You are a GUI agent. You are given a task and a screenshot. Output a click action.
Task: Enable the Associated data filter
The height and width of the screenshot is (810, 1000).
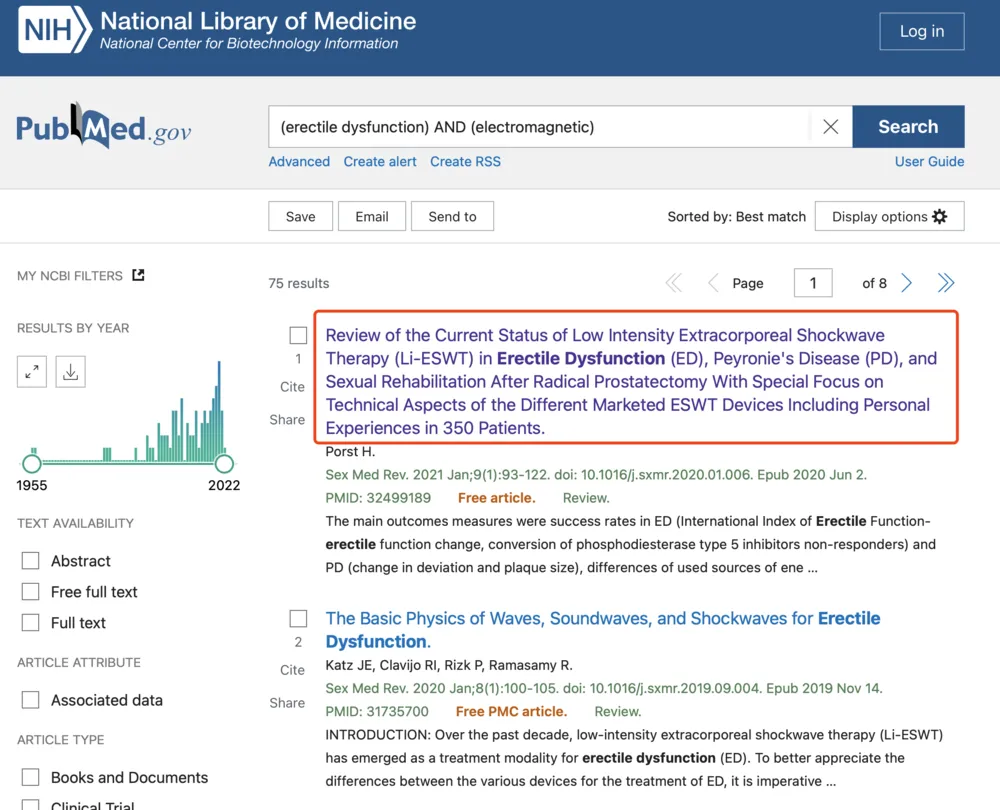[x=31, y=700]
